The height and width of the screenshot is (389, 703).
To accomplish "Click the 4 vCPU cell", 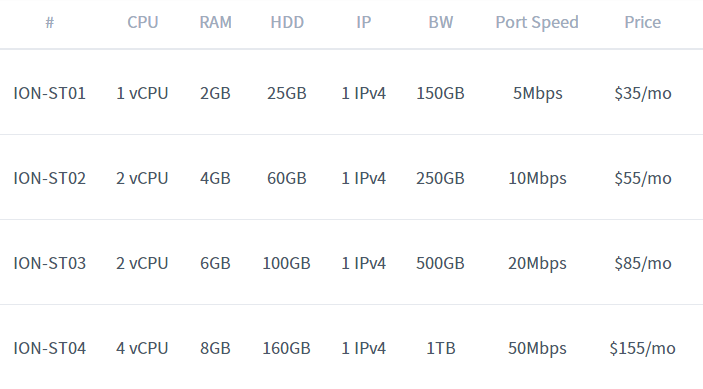I will pyautogui.click(x=142, y=348).
